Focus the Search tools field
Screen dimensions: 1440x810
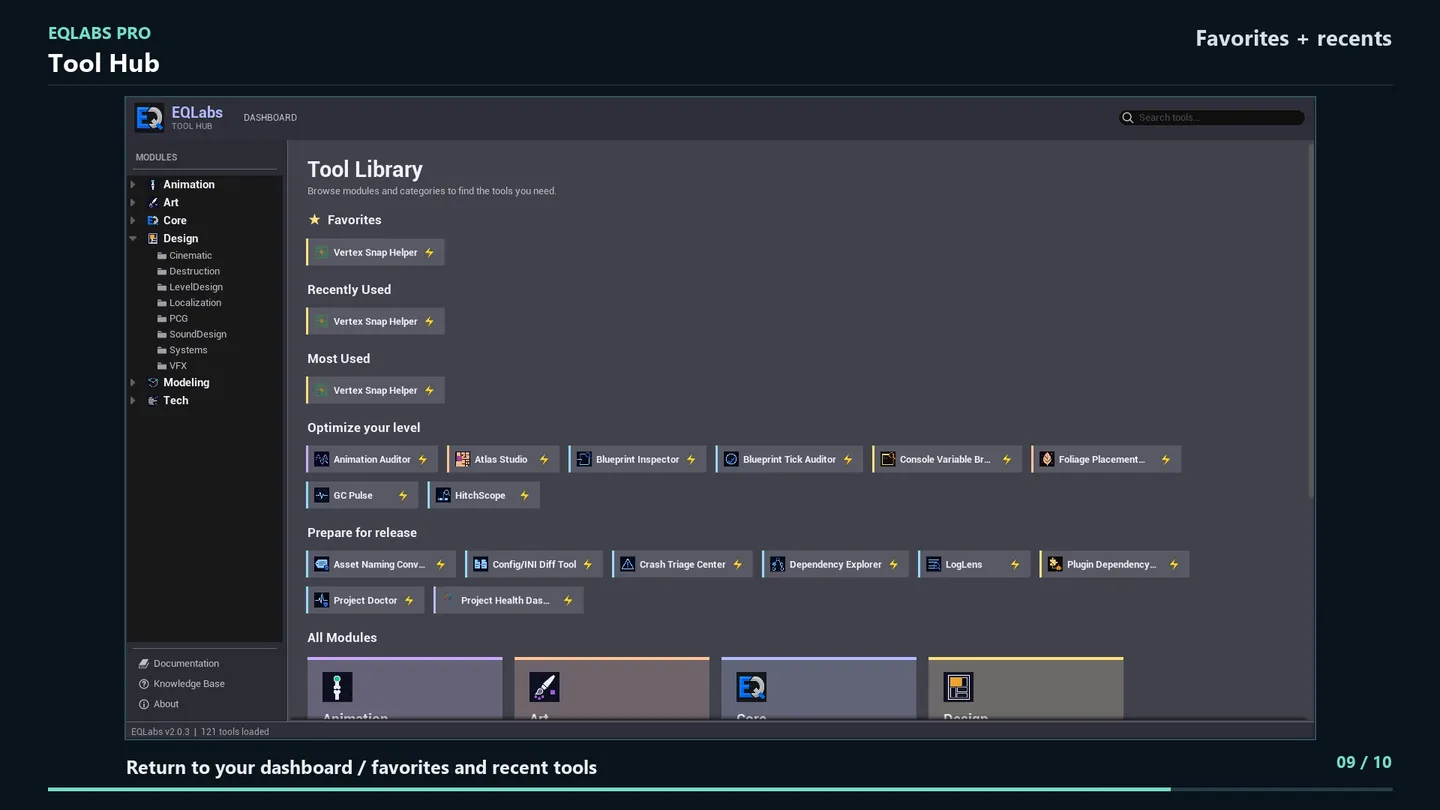pyautogui.click(x=1211, y=117)
